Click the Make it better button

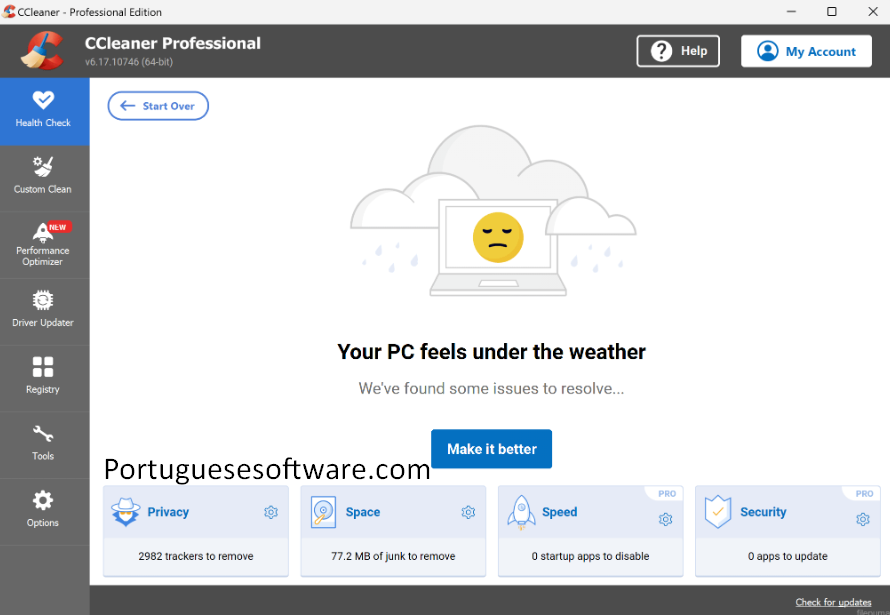pyautogui.click(x=492, y=449)
